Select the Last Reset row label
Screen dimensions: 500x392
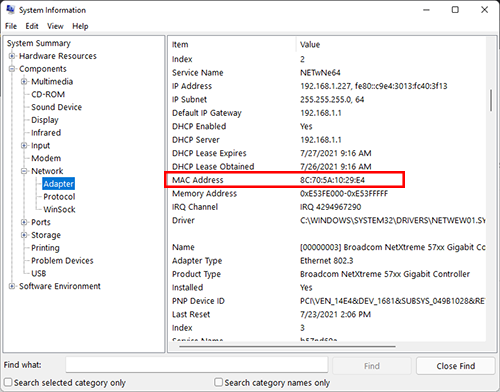point(191,314)
